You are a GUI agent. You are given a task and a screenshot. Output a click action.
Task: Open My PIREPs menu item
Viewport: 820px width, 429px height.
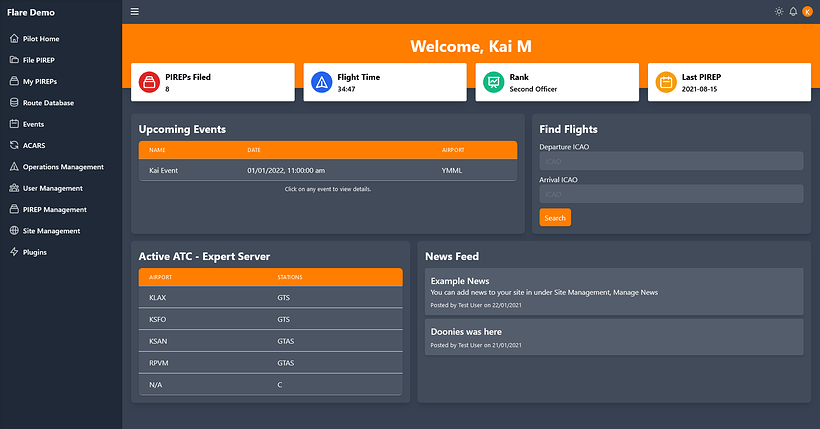[40, 82]
